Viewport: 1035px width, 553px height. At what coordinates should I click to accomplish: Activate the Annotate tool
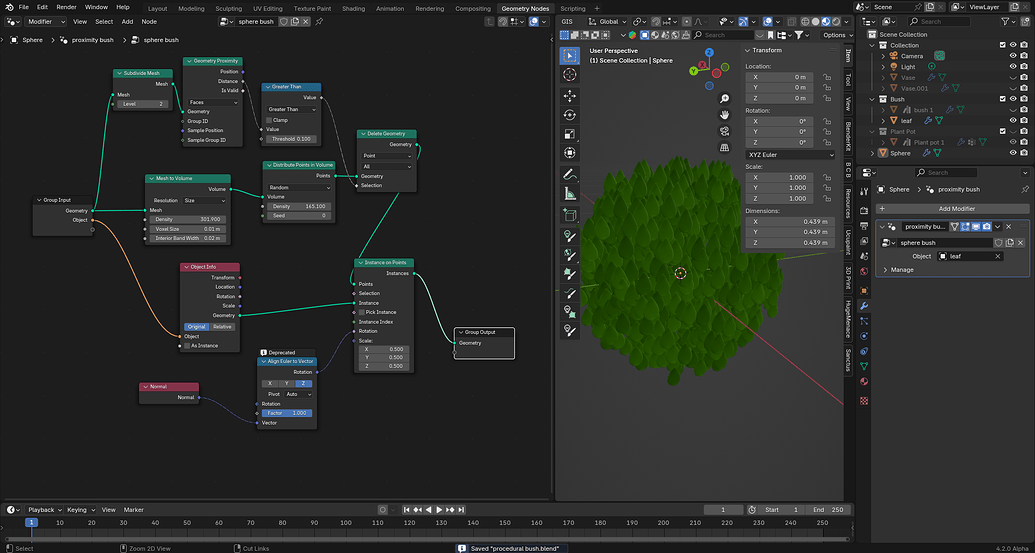[570, 175]
